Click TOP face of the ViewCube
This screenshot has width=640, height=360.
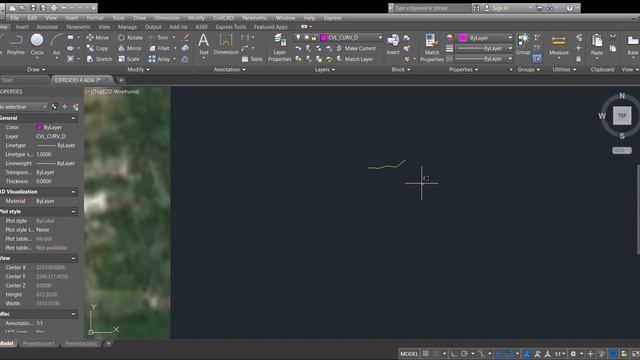pos(622,116)
